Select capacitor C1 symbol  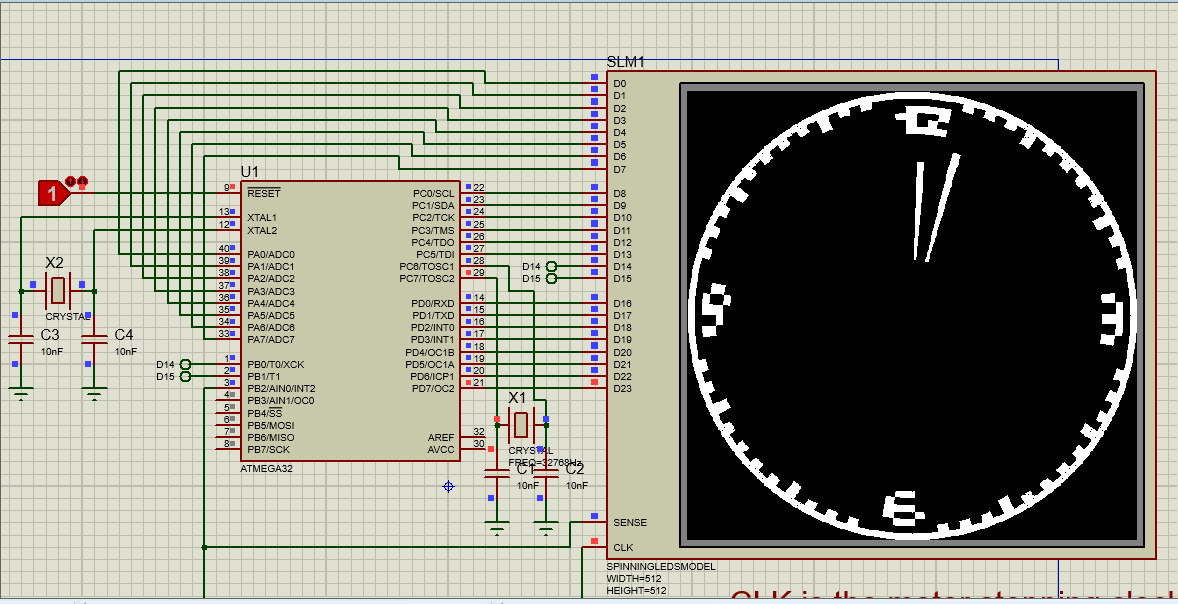point(497,473)
